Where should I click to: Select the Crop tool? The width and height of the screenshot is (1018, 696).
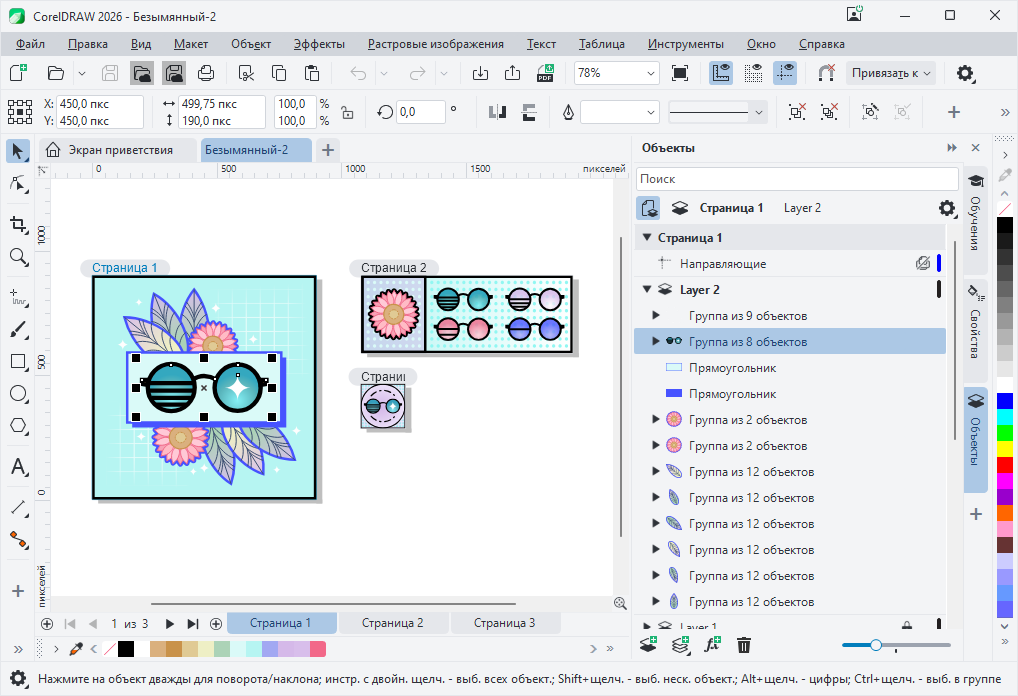pyautogui.click(x=18, y=225)
